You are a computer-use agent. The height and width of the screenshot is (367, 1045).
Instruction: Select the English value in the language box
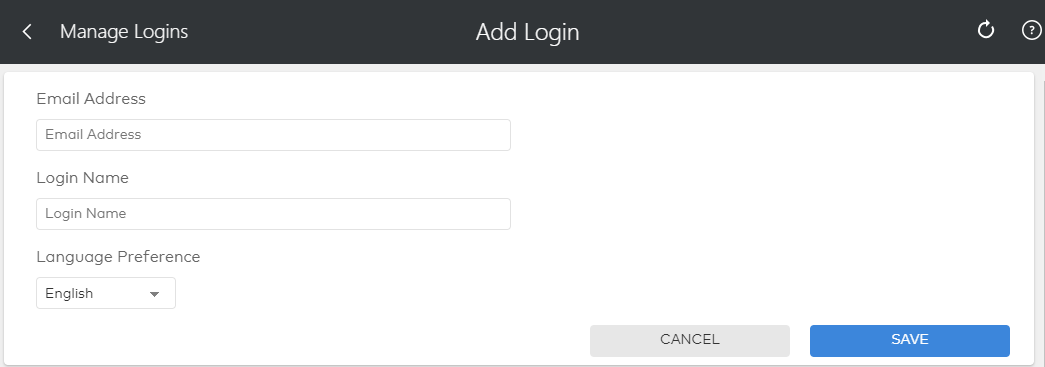tap(69, 293)
